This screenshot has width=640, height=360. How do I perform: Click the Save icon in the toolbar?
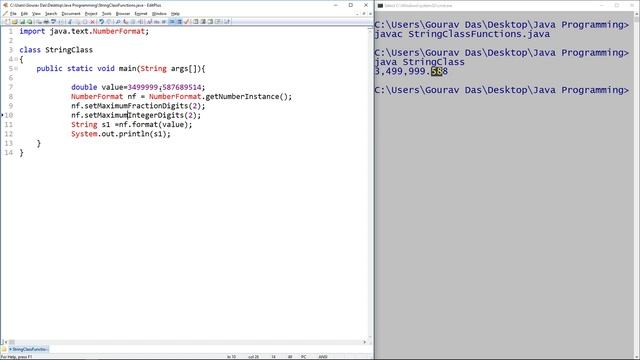click(22, 22)
